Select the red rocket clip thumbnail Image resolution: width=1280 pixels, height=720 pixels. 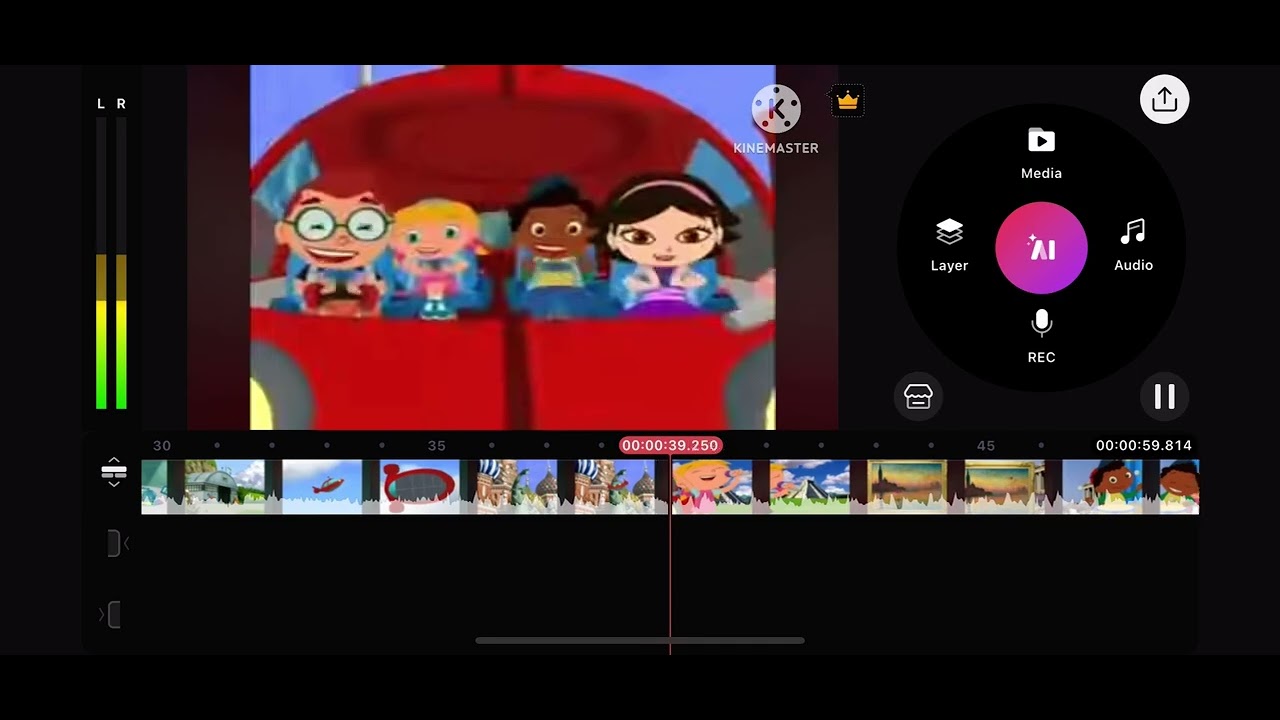(x=420, y=487)
